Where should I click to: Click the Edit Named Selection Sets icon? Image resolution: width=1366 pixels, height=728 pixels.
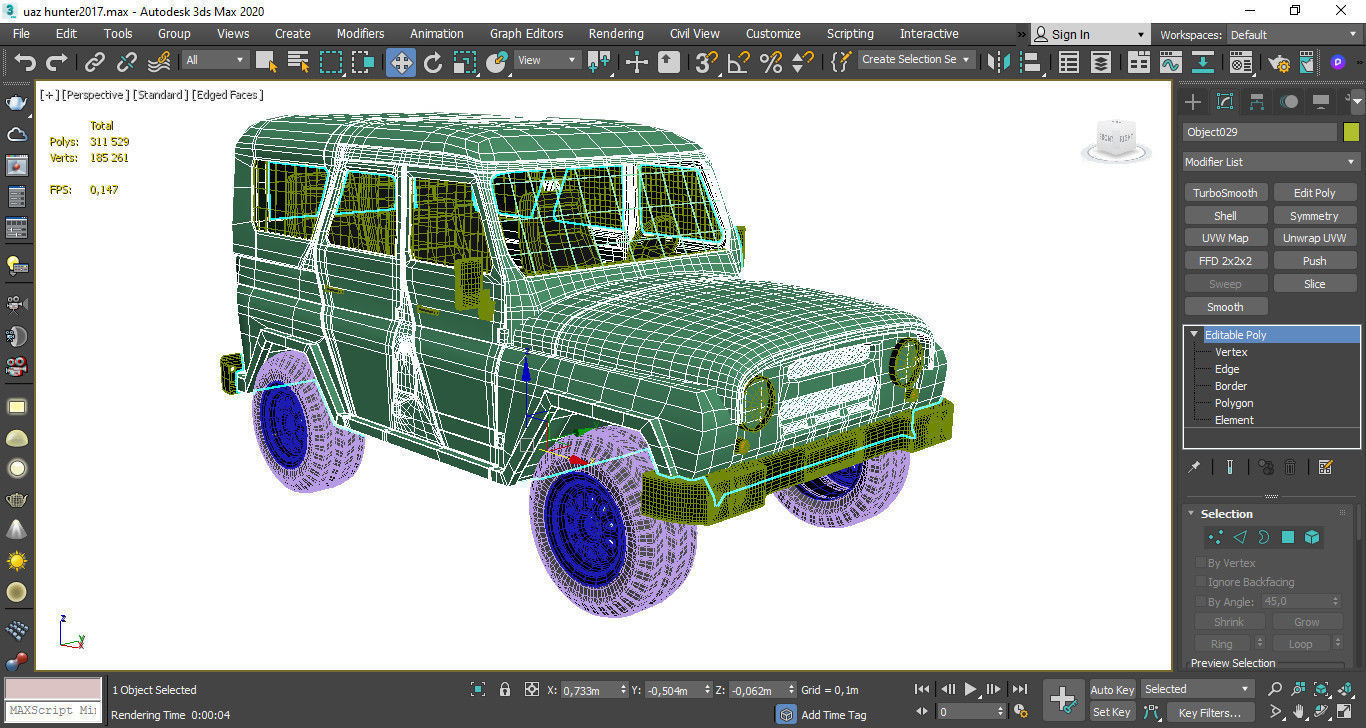point(841,62)
